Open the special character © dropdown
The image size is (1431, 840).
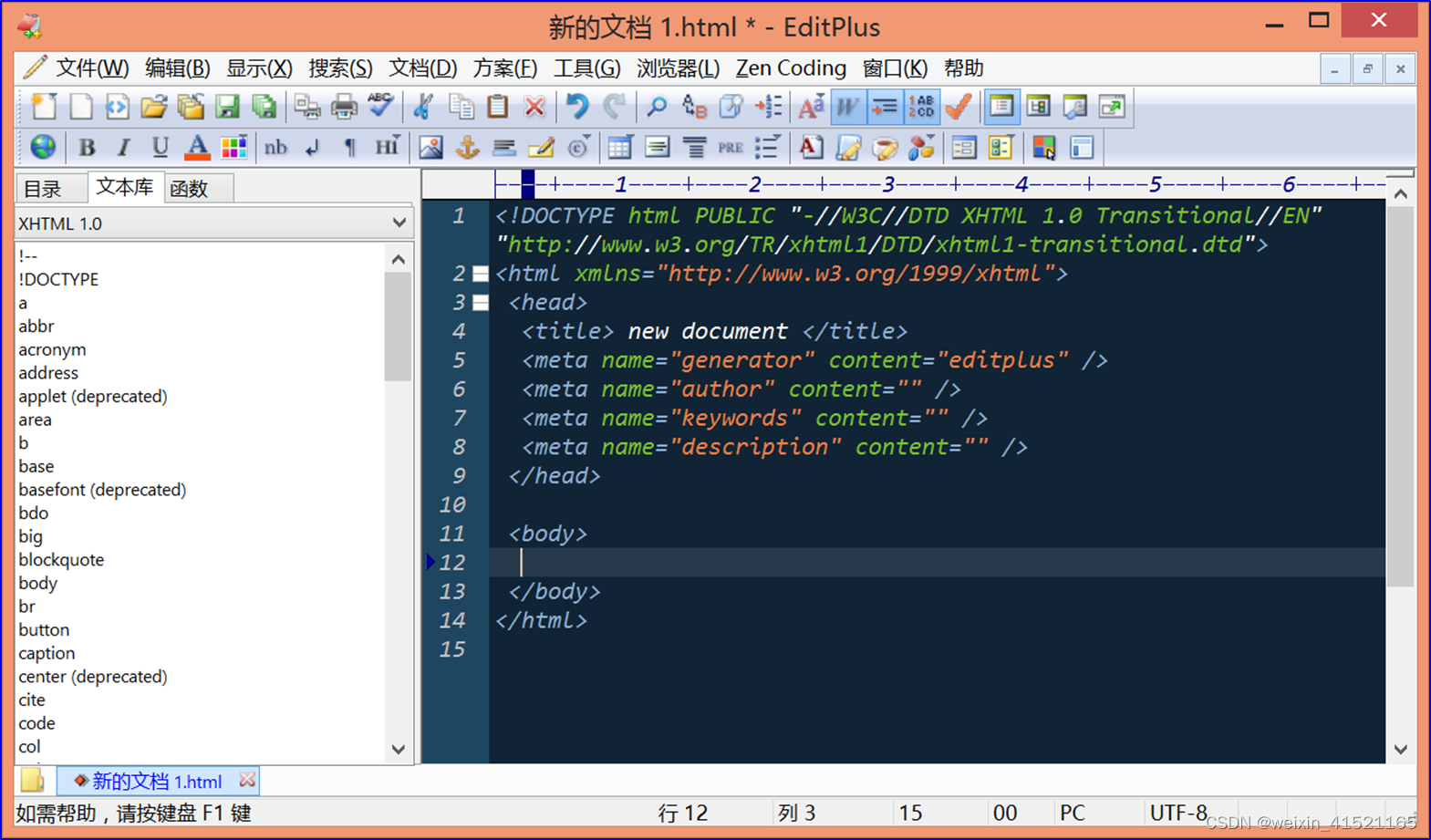point(578,147)
